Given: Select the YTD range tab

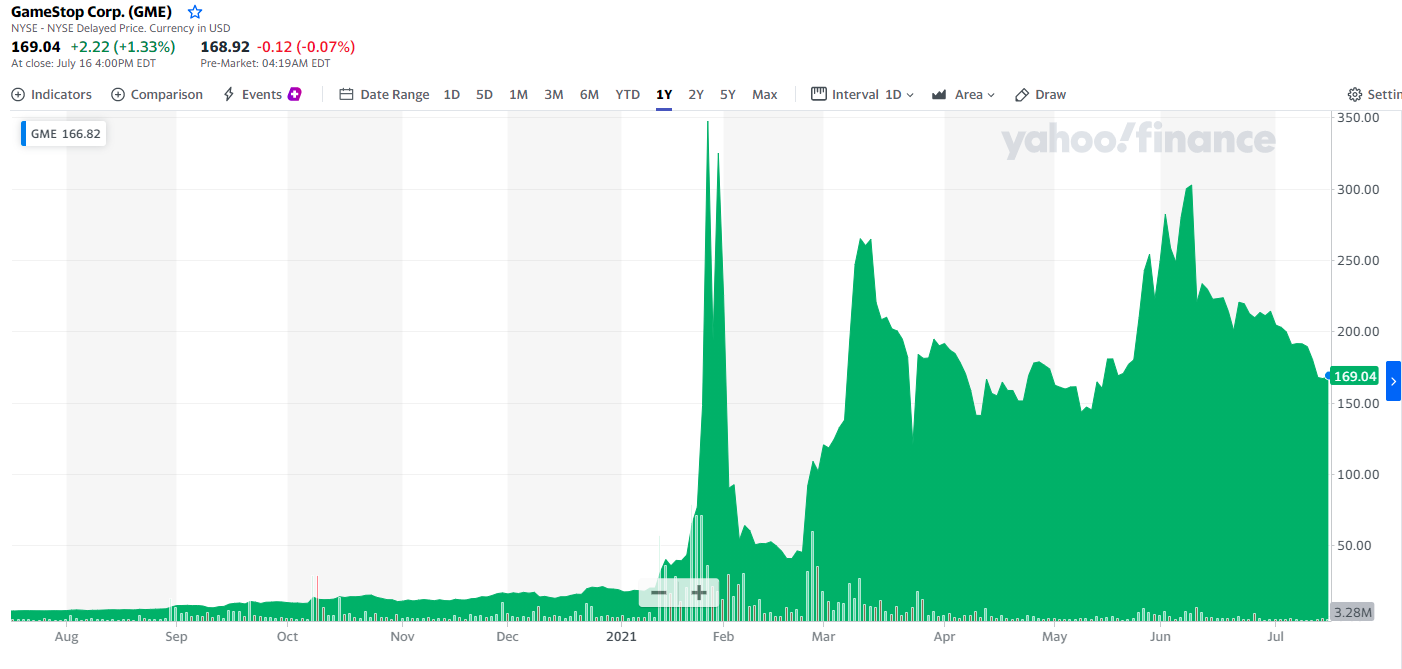Looking at the screenshot, I should pos(627,94).
